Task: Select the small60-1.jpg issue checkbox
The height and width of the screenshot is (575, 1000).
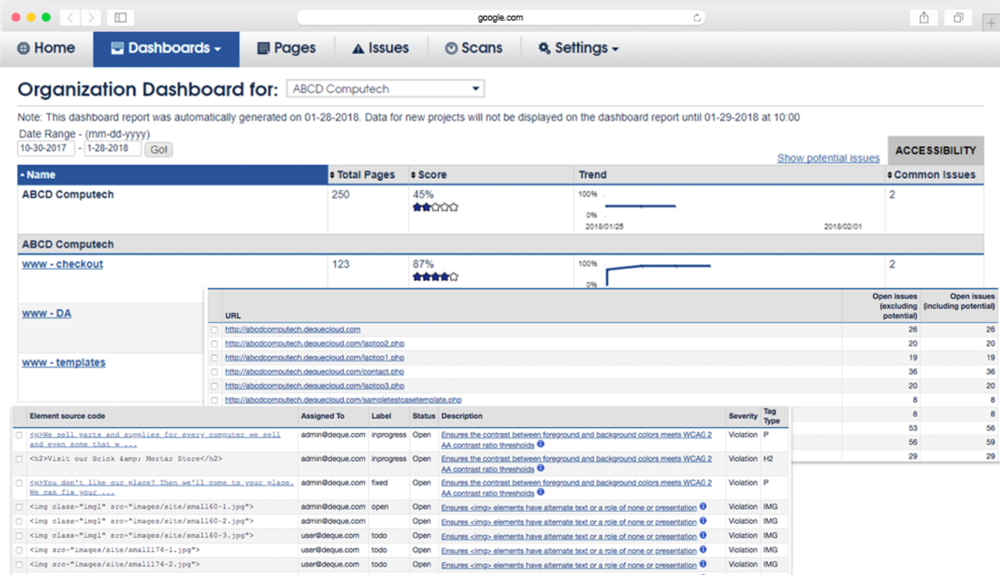Action: 19,507
